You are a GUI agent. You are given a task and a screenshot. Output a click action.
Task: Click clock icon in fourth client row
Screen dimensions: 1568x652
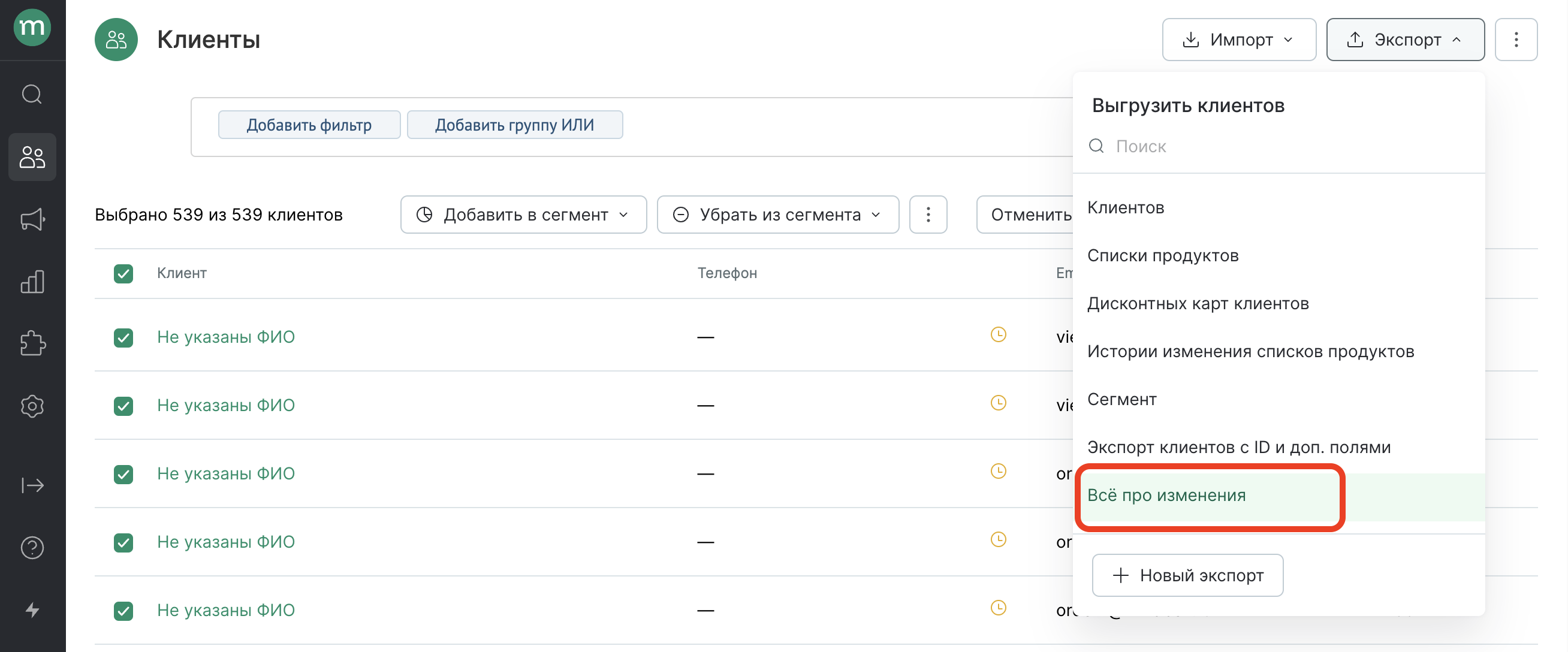[998, 539]
